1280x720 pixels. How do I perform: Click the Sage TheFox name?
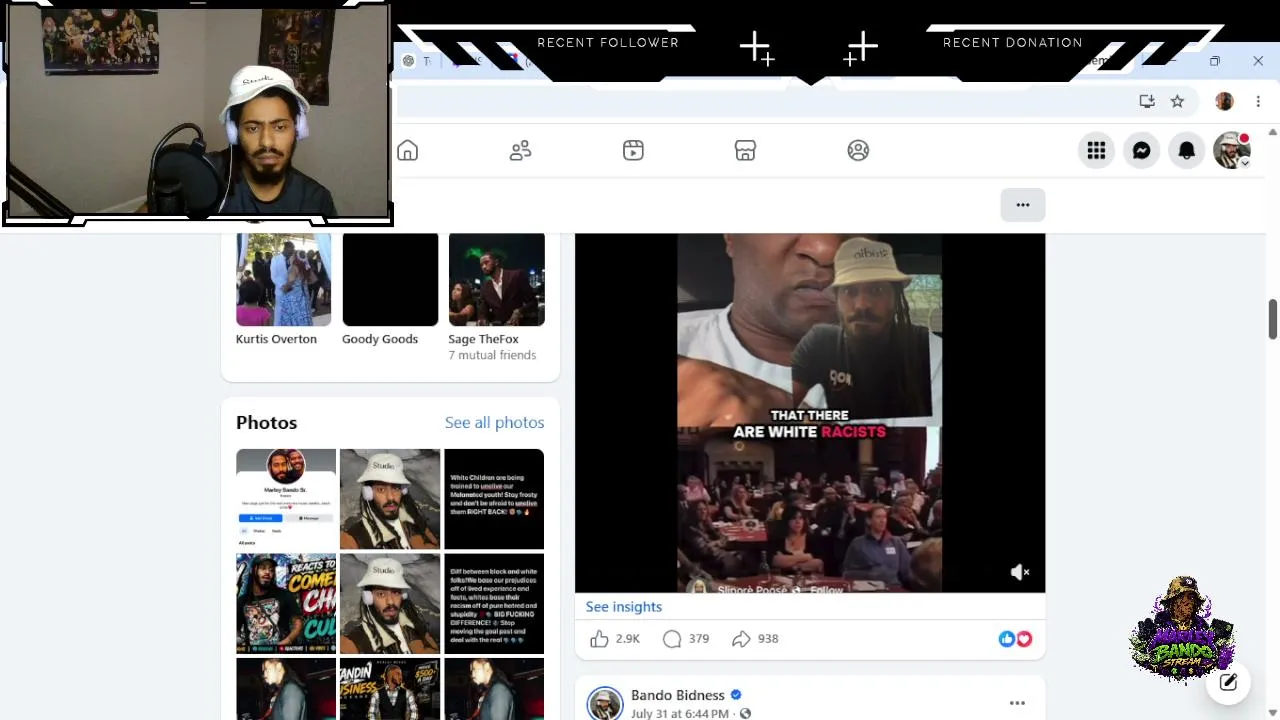coord(483,339)
